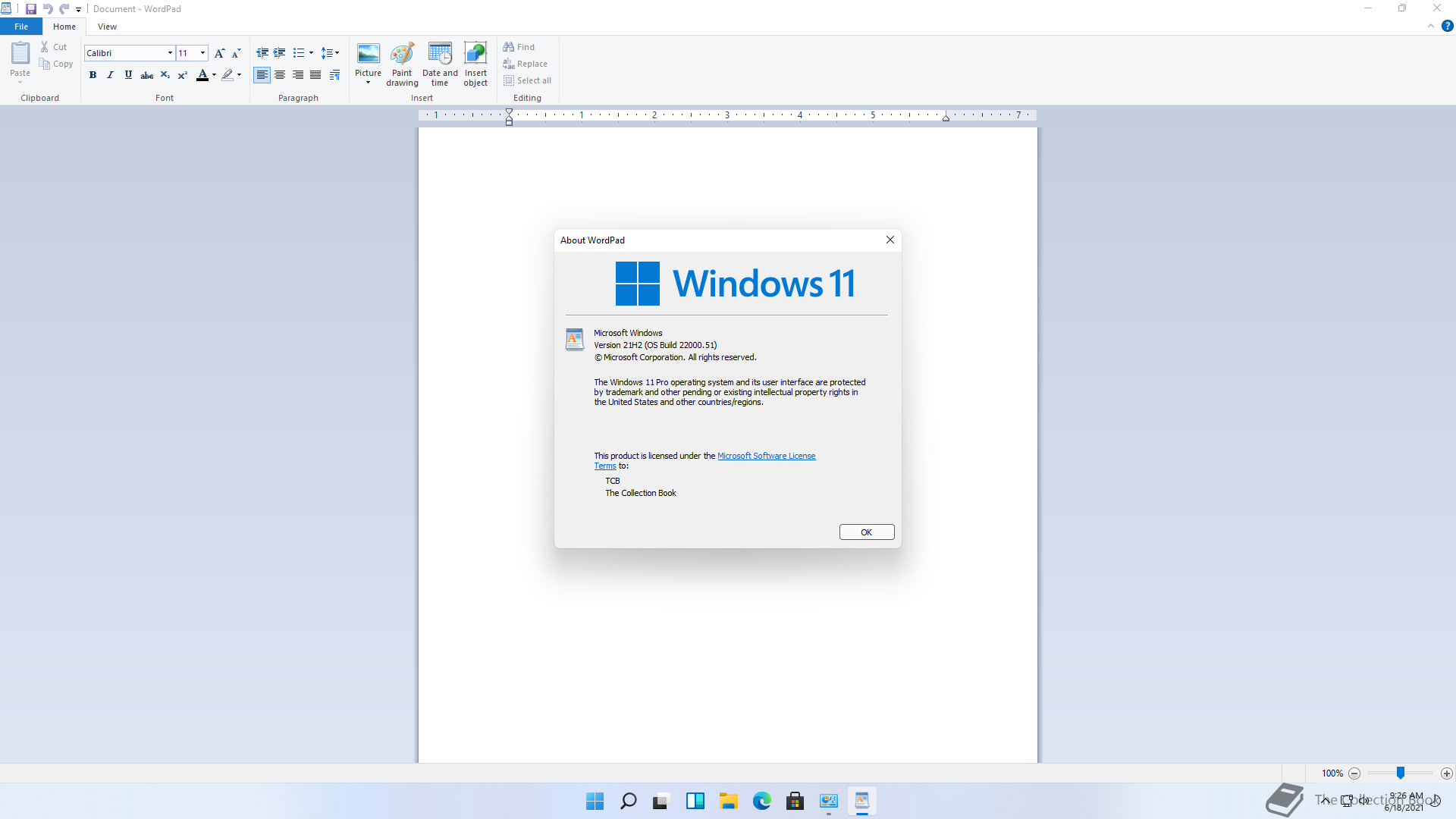
Task: Open taskbar Search magnifier
Action: [x=629, y=801]
